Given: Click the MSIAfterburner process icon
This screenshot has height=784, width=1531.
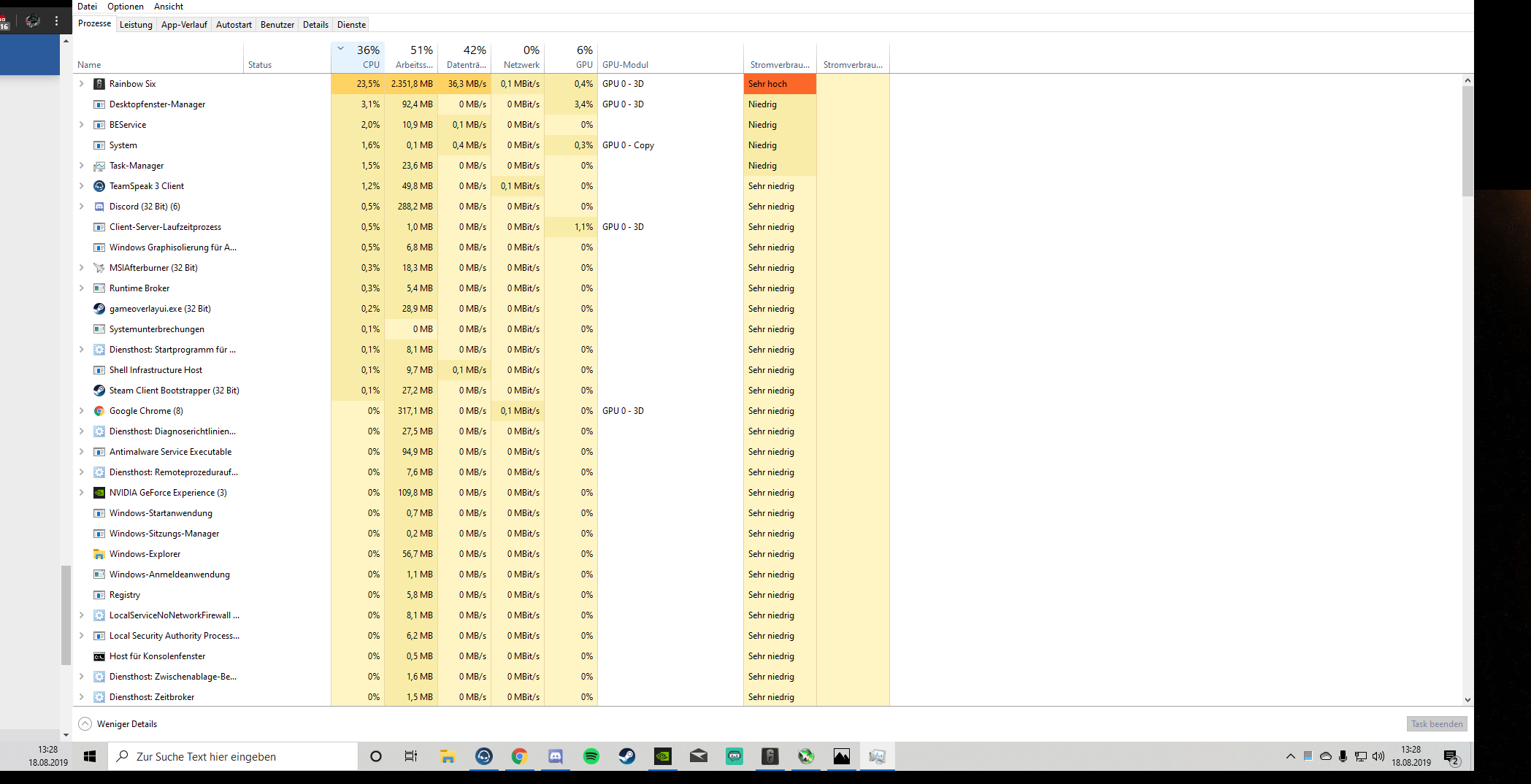Looking at the screenshot, I should [99, 268].
